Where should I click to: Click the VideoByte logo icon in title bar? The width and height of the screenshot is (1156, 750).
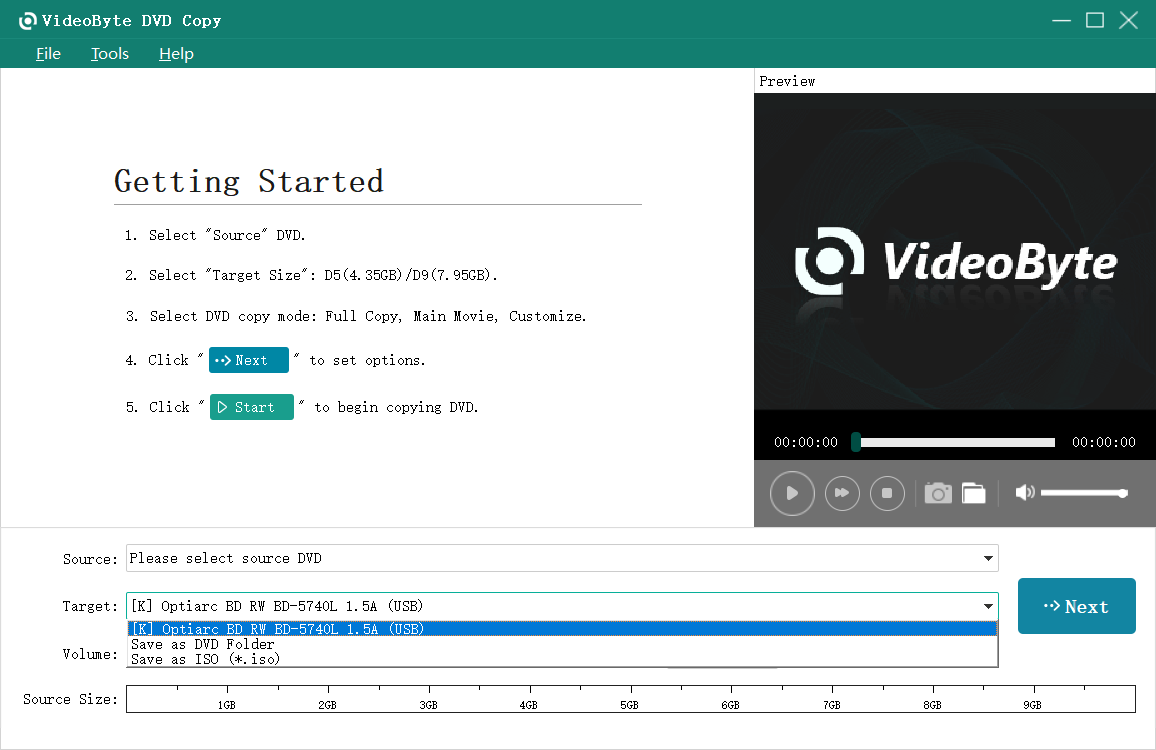pyautogui.click(x=27, y=21)
